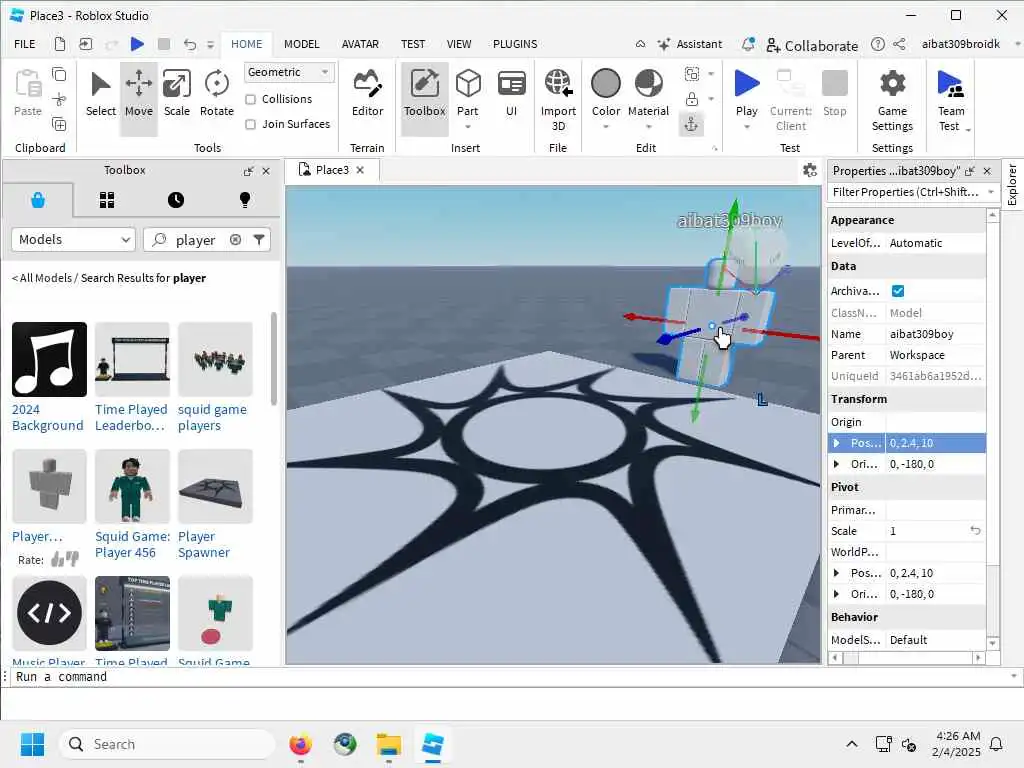This screenshot has height=768, width=1024.
Task: Open the Assistant
Action: [690, 44]
